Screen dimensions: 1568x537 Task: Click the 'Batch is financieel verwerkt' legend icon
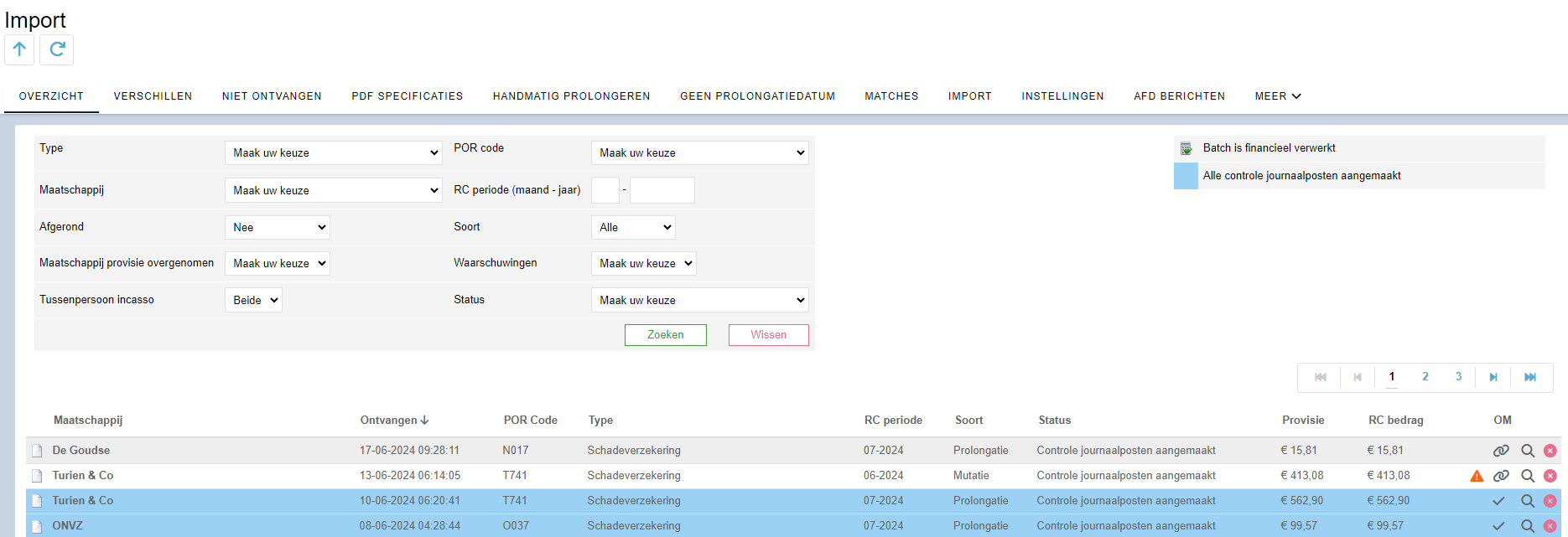1186,148
